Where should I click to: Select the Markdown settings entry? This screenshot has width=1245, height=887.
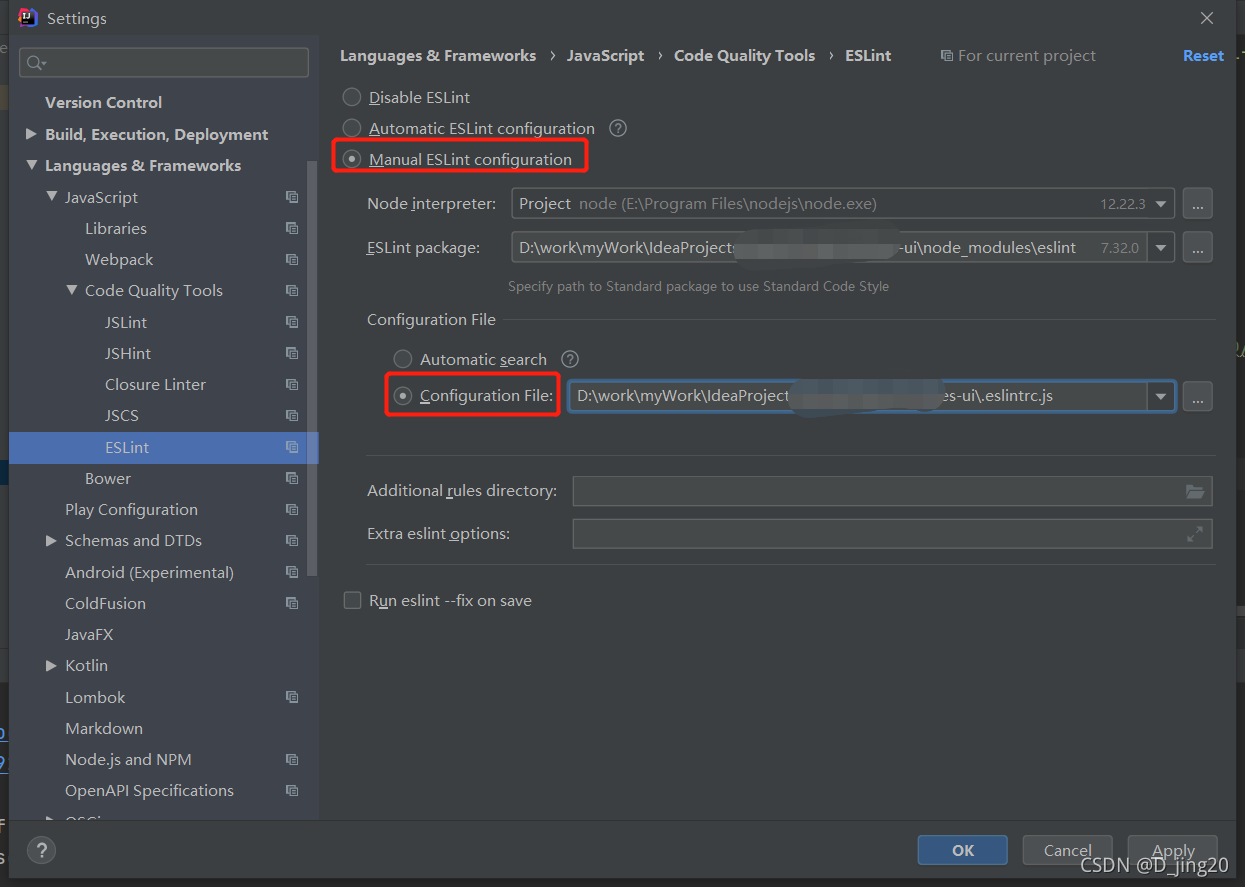[x=104, y=728]
